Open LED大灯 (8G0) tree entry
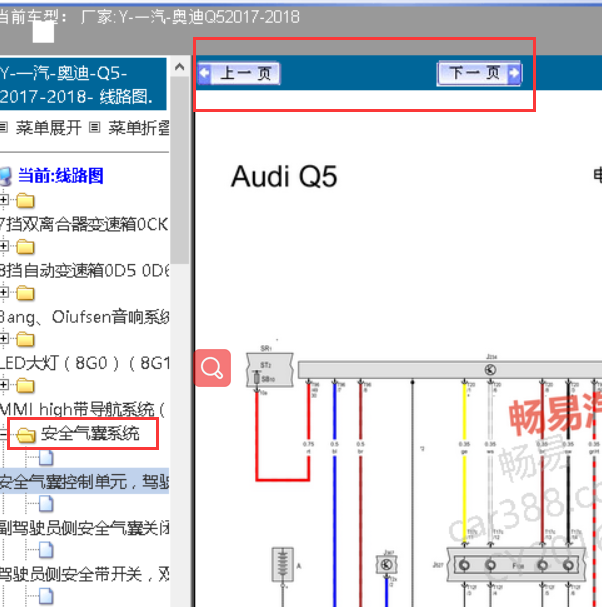602x607 pixels. click(x=84, y=363)
